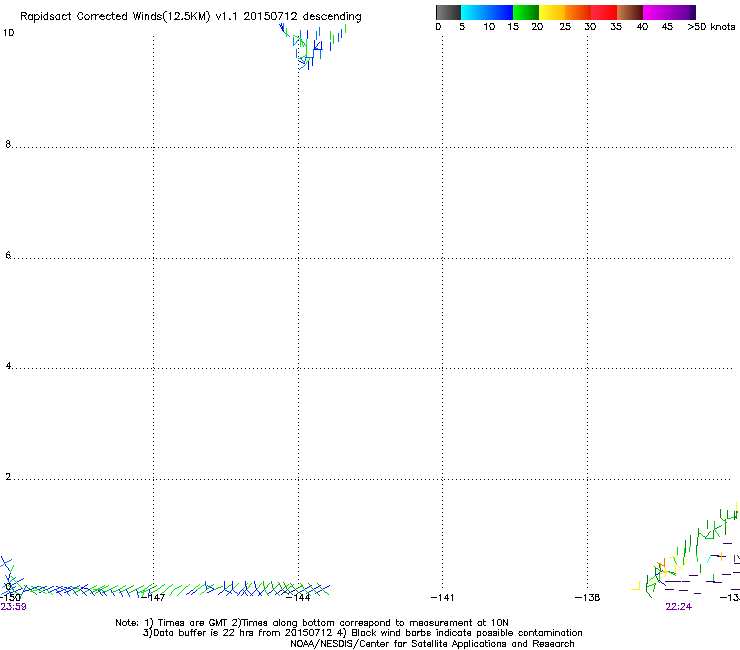Click the note line 'Times are GMT'

coord(192,623)
